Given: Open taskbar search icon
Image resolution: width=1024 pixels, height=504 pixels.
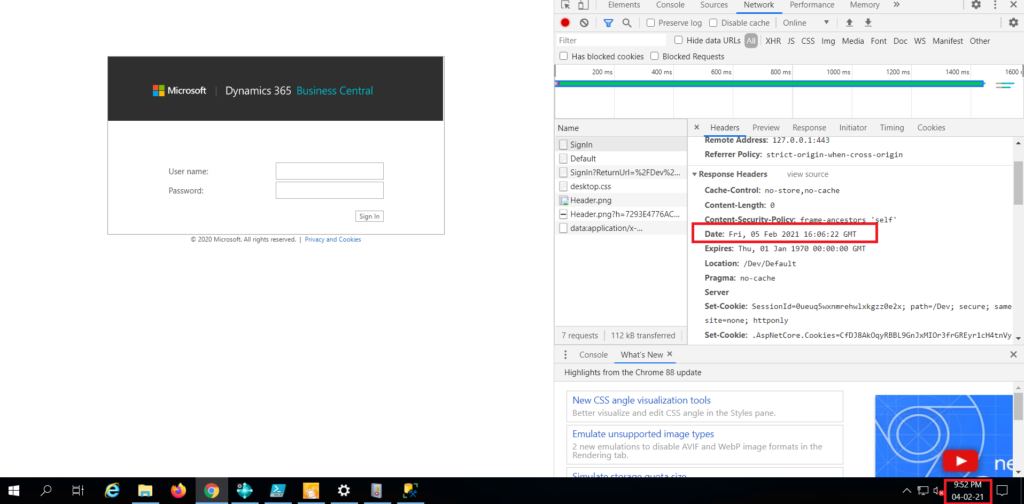Looking at the screenshot, I should tap(46, 490).
